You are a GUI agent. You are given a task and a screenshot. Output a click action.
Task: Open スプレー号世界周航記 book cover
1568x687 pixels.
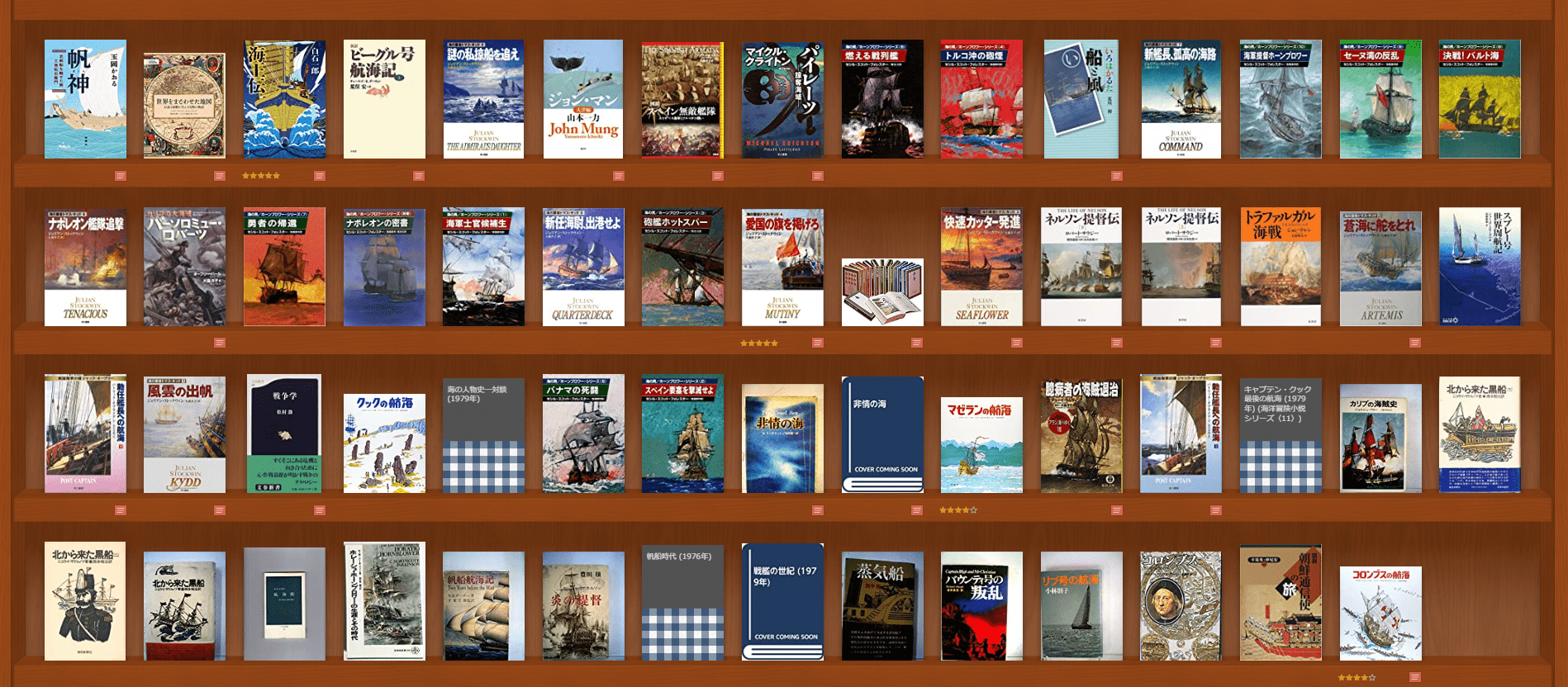[1480, 267]
